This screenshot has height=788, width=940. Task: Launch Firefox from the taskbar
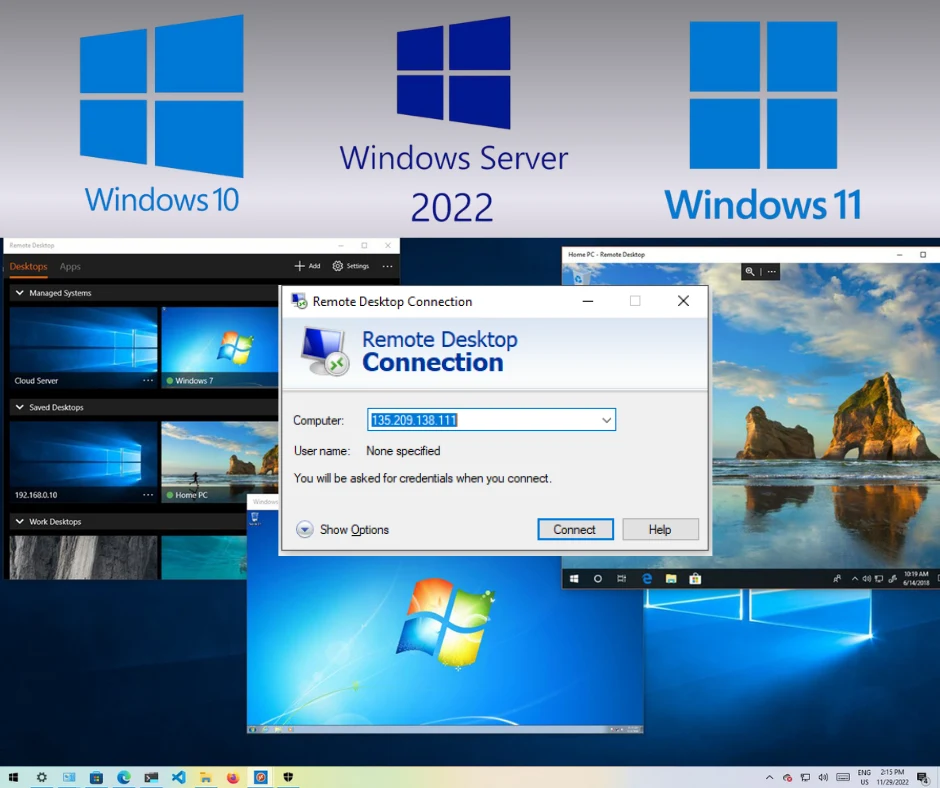pos(233,777)
